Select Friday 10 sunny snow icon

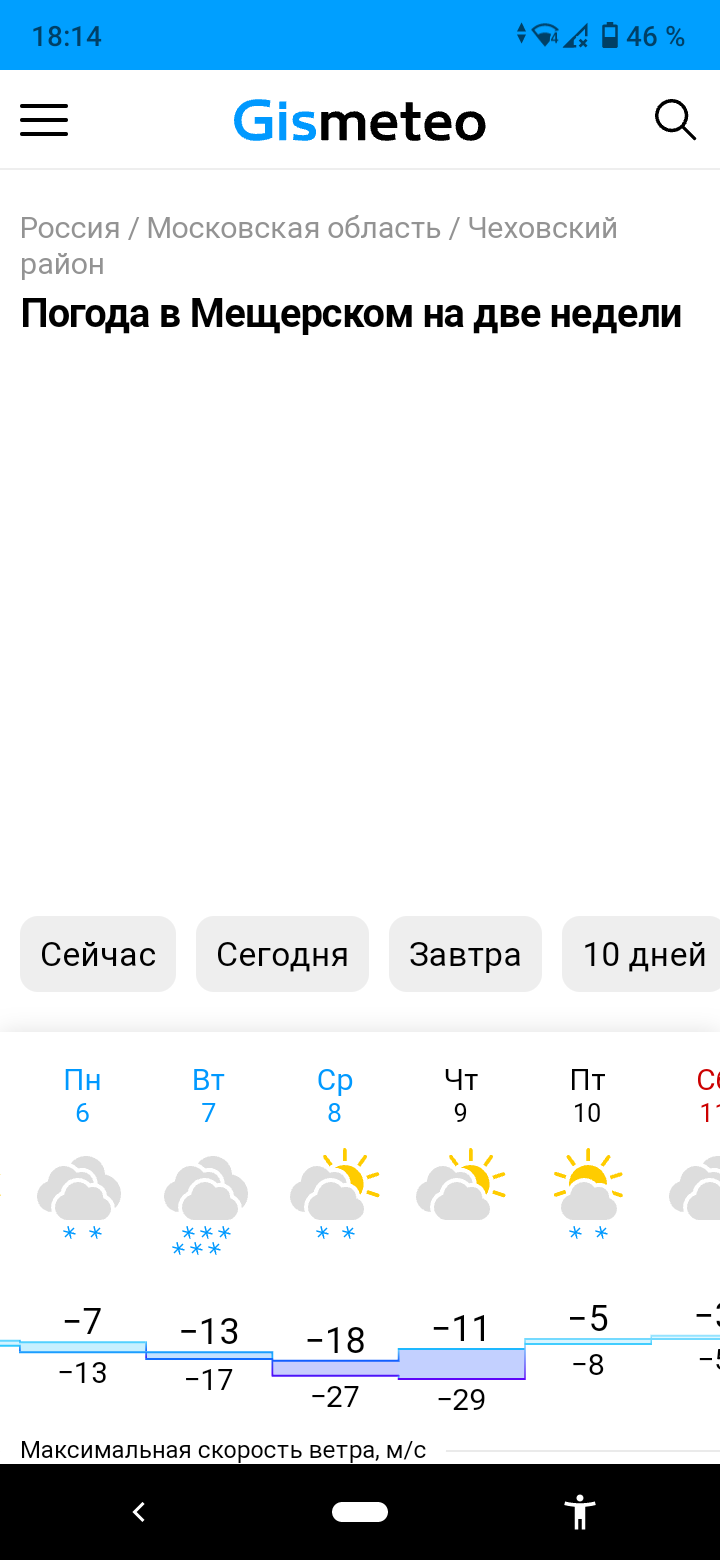(588, 1195)
